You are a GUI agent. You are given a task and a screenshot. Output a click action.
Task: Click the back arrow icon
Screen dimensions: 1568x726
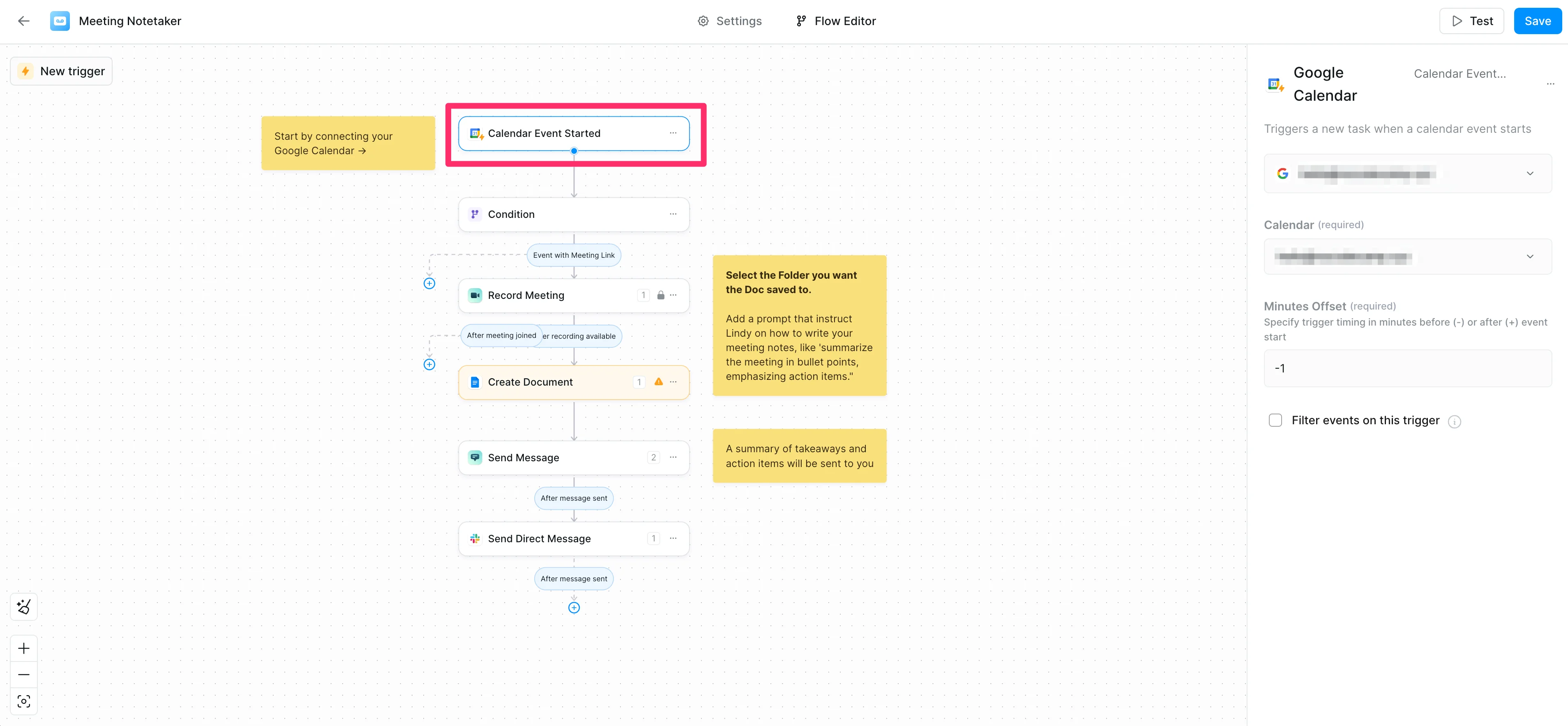[x=24, y=21]
